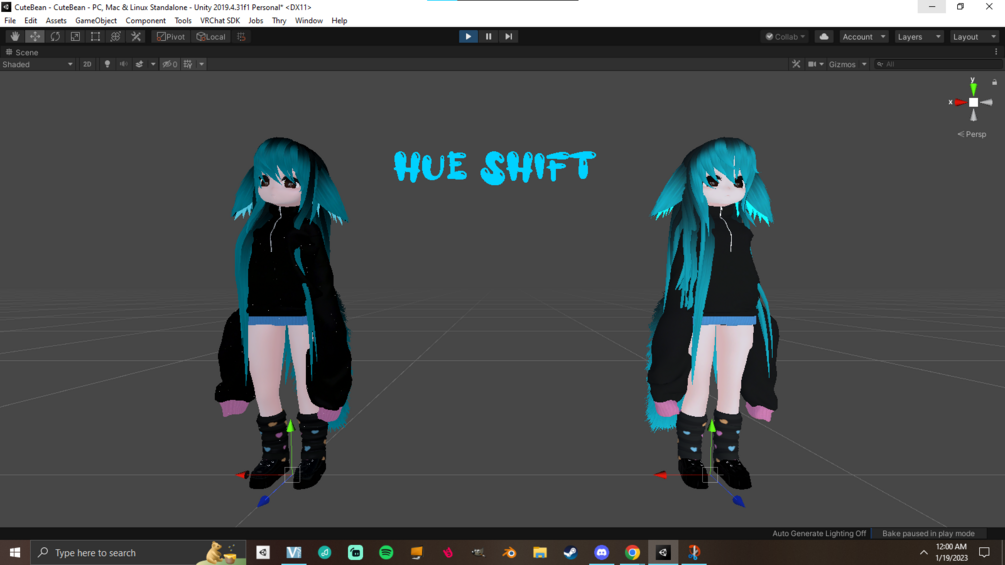Open custom editor tools wrench icon
1005x565 pixels.
136,37
